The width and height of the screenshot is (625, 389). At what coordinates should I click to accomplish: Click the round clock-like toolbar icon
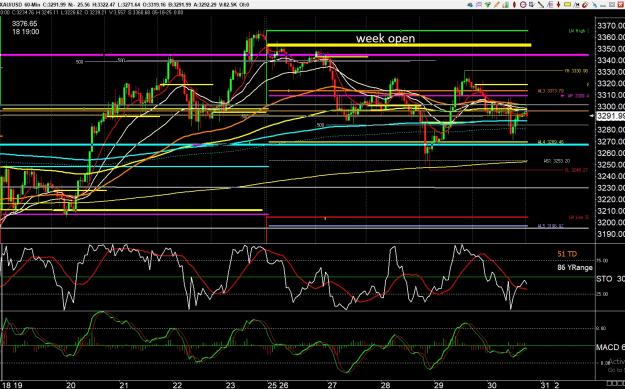pyautogui.click(x=523, y=5)
